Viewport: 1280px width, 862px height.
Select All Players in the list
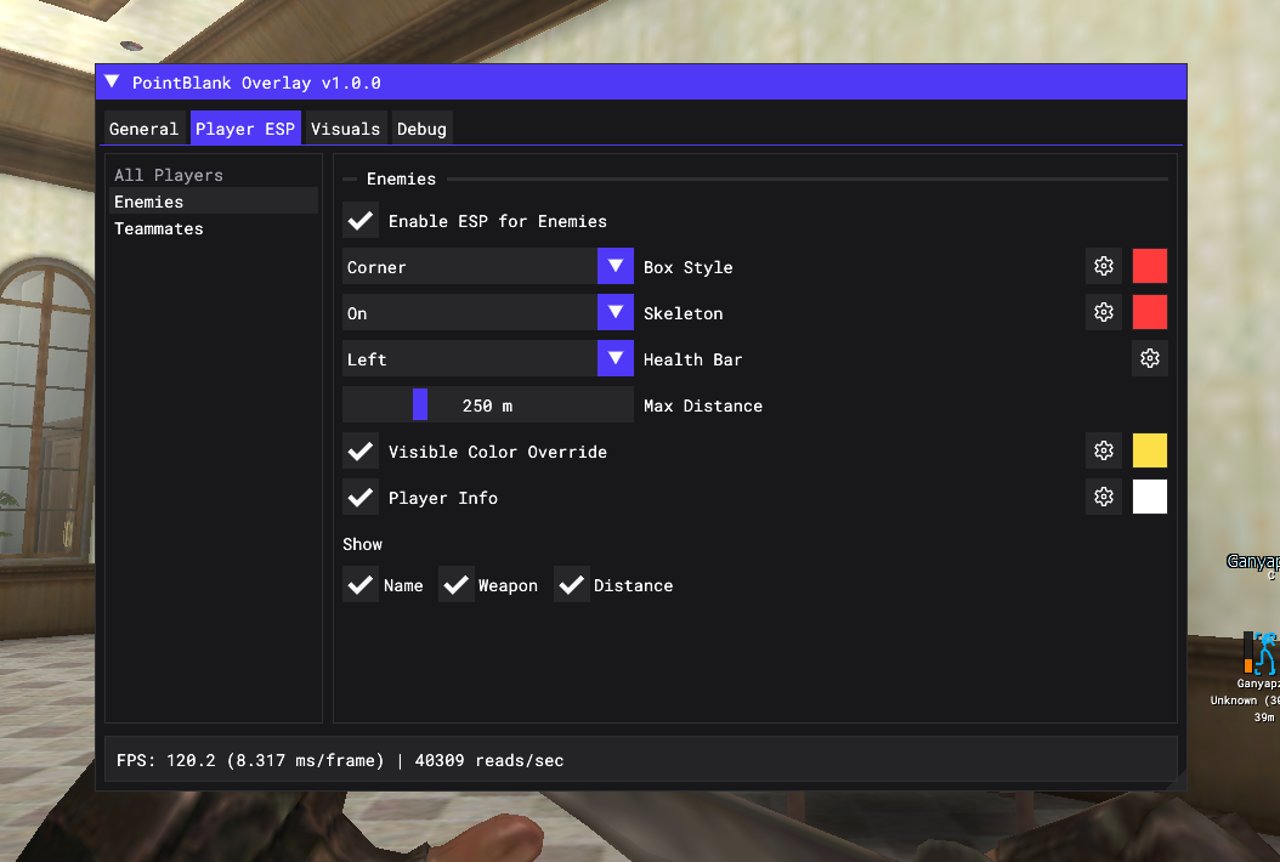(213, 174)
